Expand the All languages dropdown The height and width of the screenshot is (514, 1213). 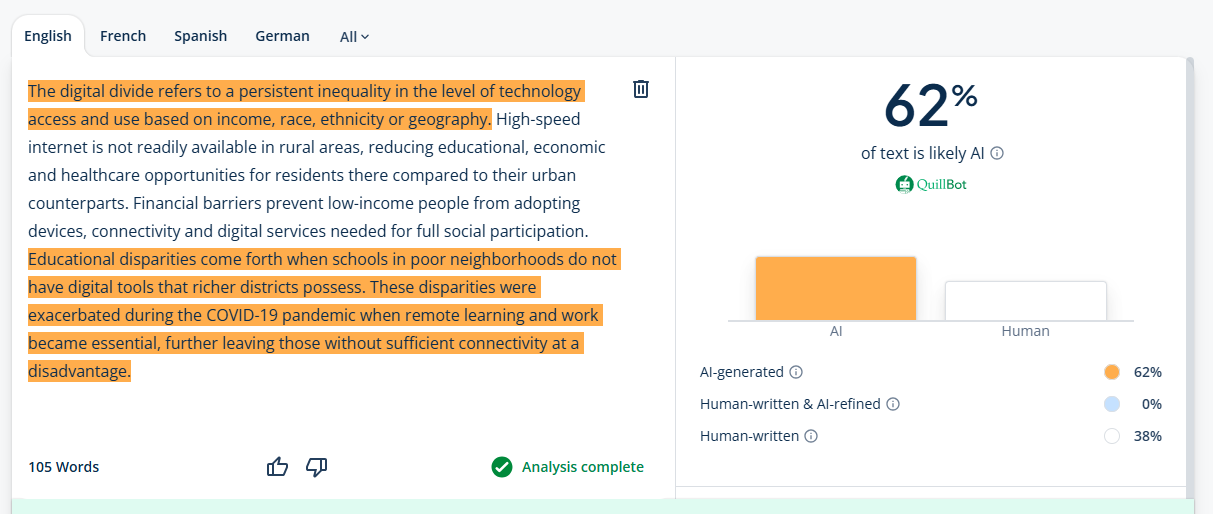pos(354,37)
